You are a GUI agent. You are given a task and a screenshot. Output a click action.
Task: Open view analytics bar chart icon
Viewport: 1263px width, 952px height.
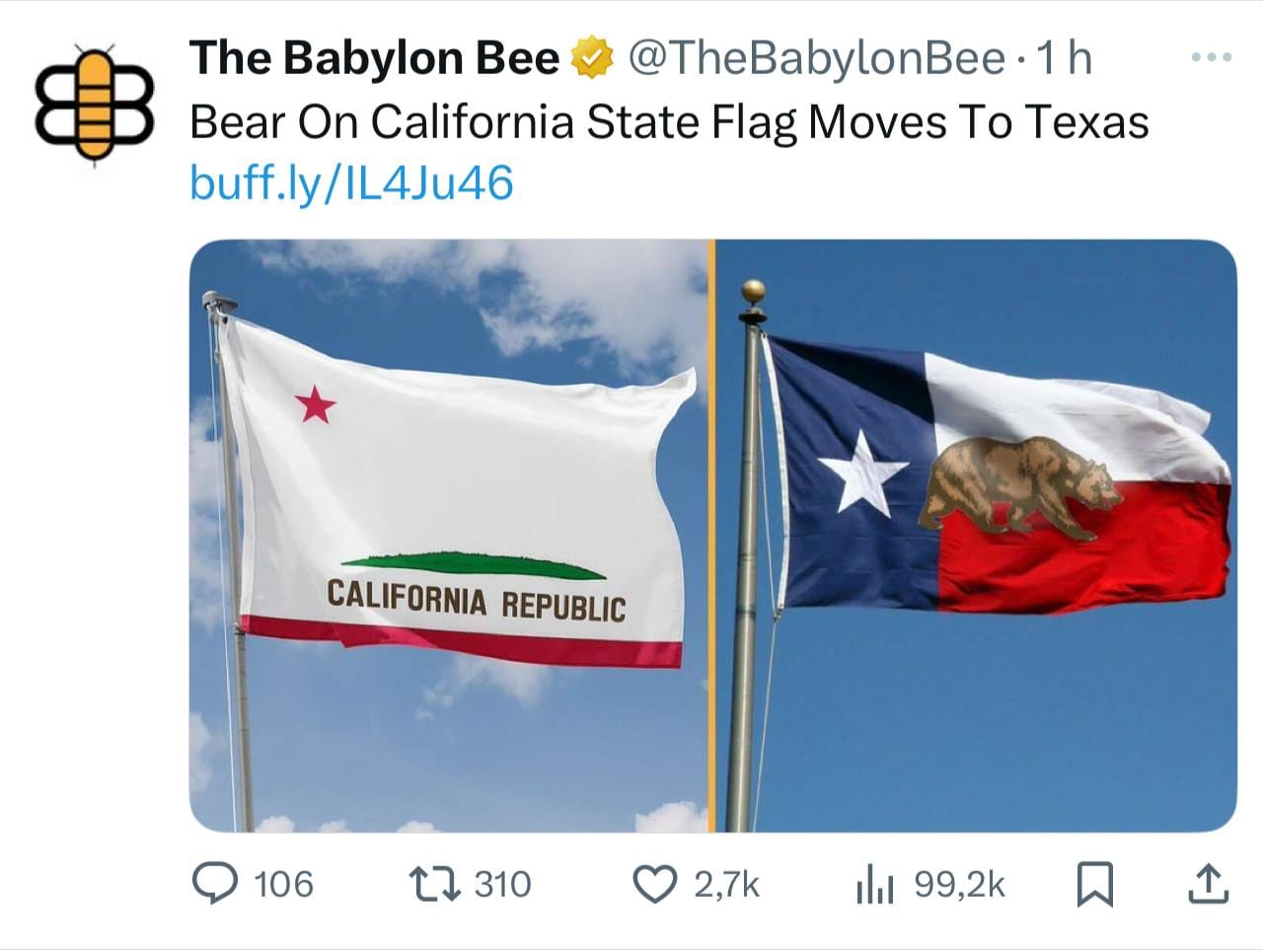pos(874,884)
